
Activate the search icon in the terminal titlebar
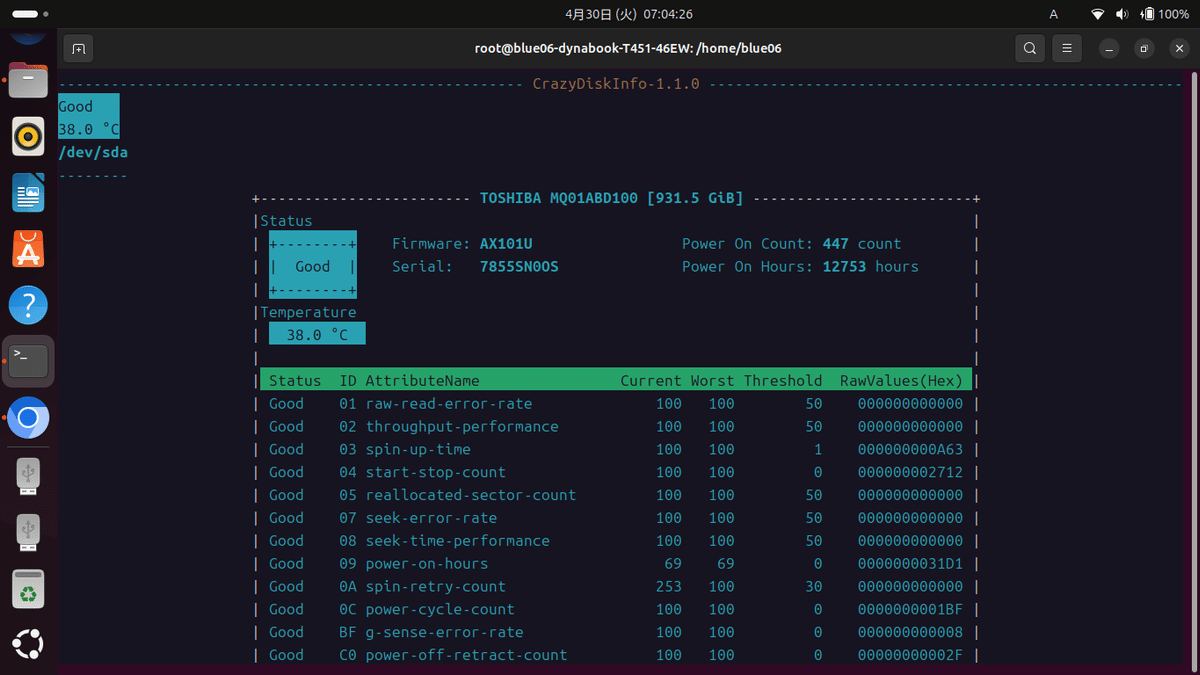click(x=1030, y=48)
